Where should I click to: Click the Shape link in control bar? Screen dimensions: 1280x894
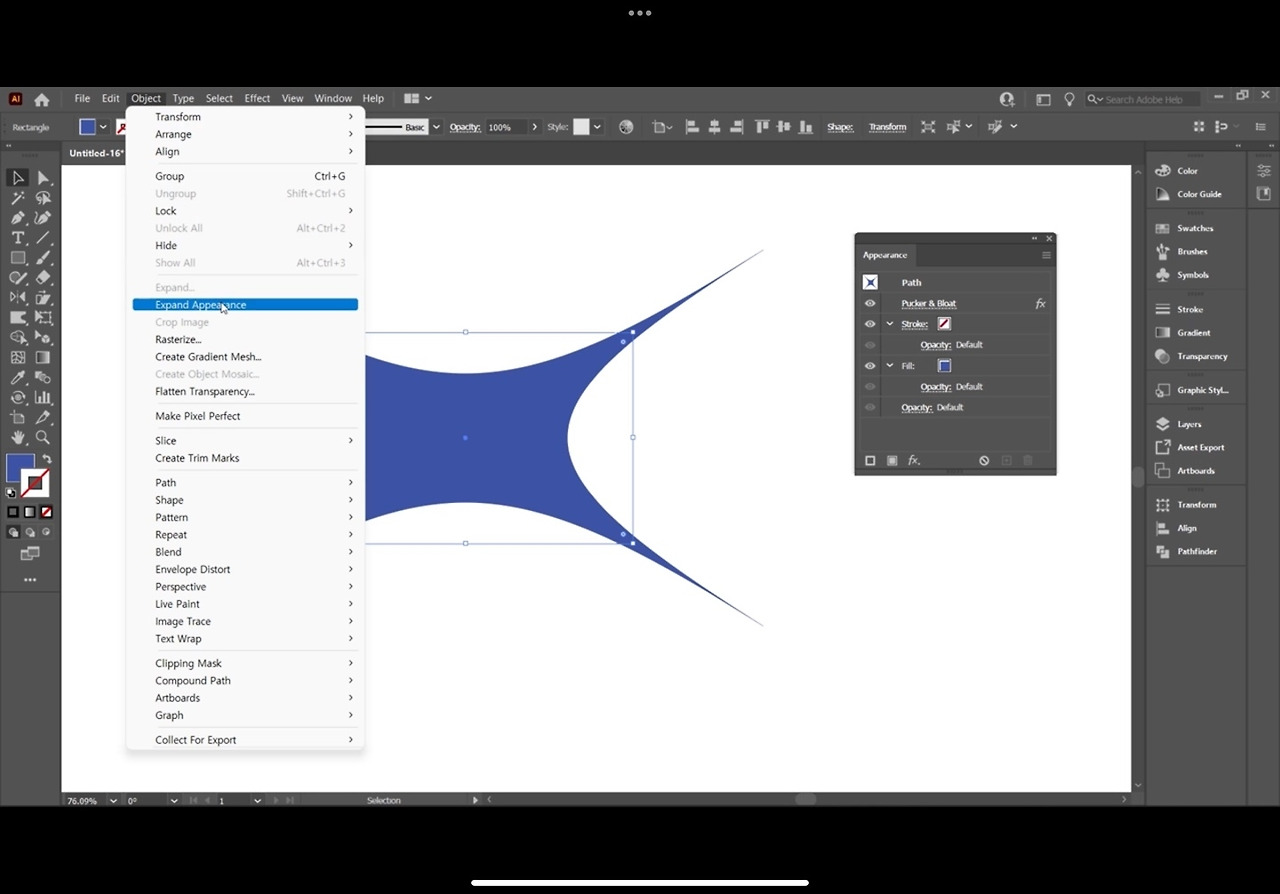coord(840,127)
